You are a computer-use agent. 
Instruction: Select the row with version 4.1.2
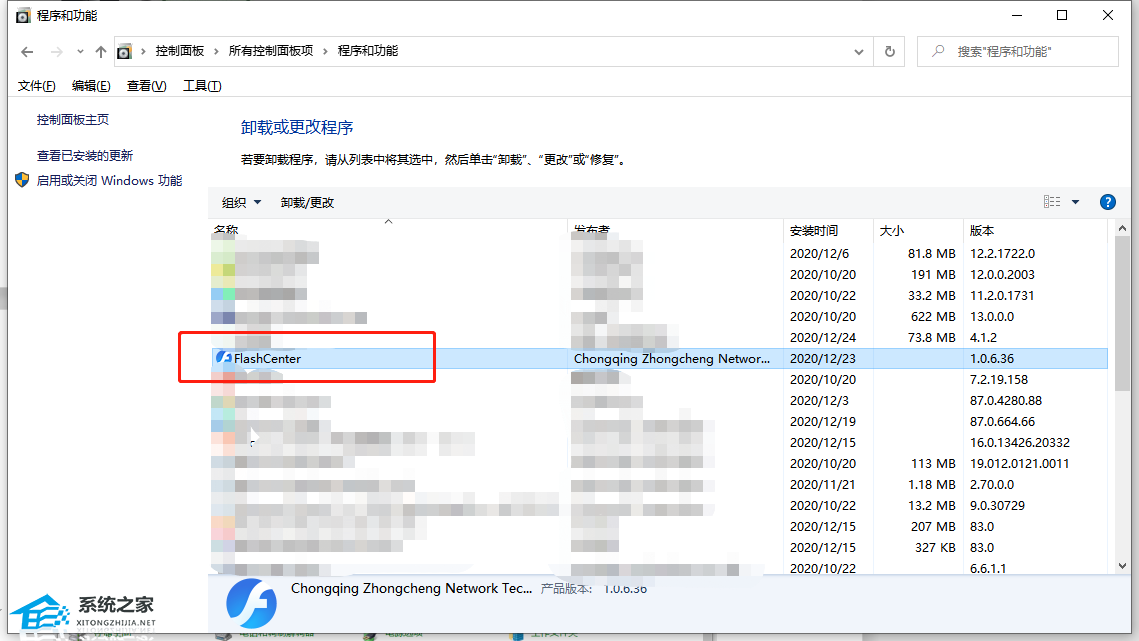click(659, 338)
